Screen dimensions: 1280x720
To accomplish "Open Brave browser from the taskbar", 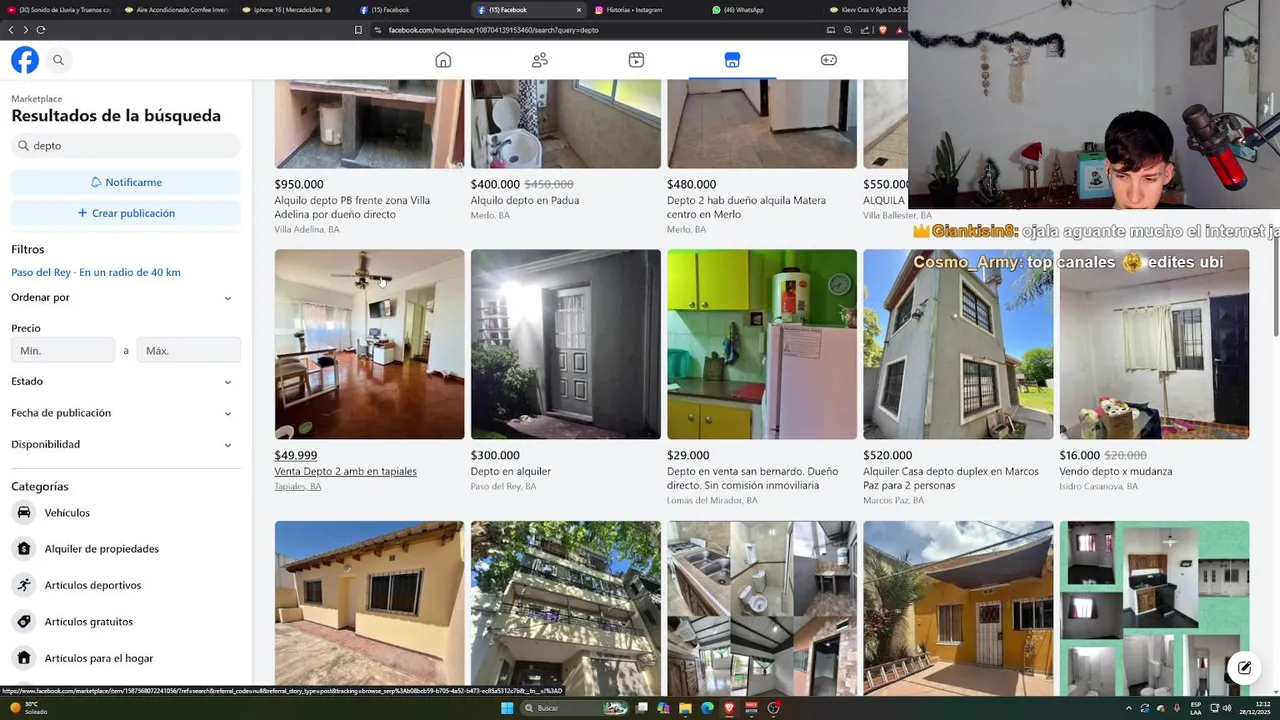I will [x=729, y=708].
